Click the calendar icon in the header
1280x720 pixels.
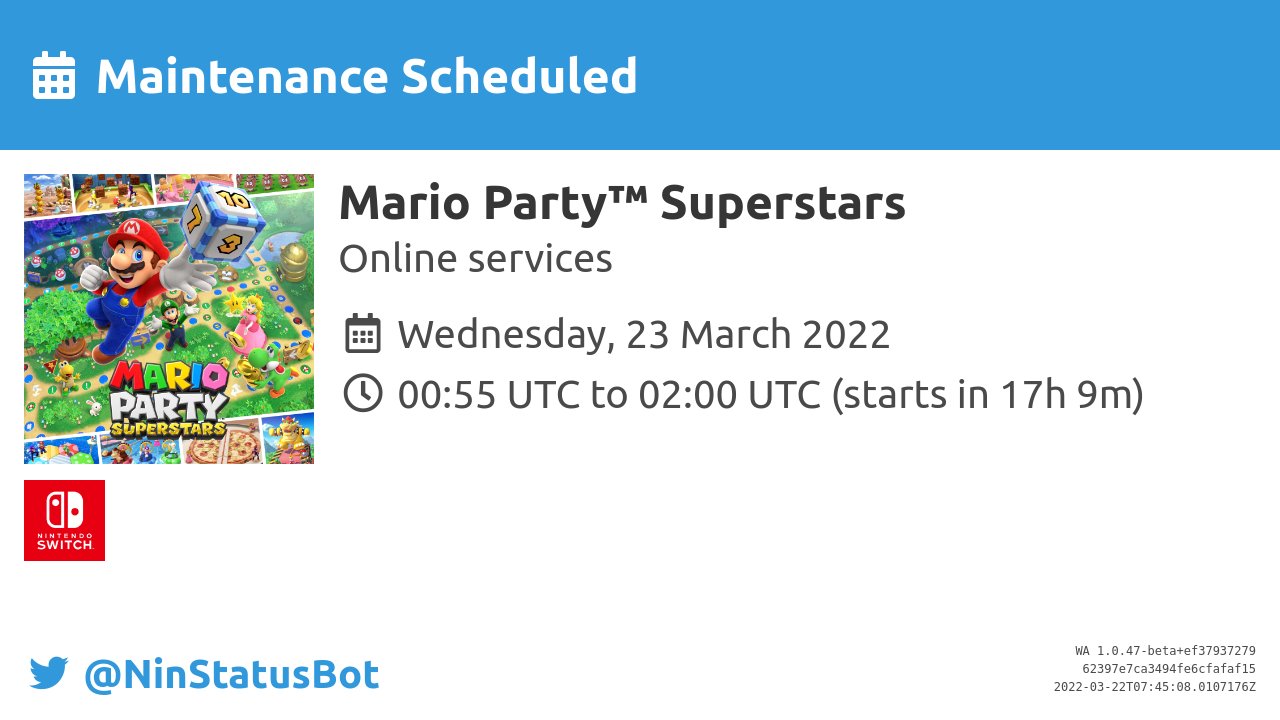pyautogui.click(x=54, y=76)
